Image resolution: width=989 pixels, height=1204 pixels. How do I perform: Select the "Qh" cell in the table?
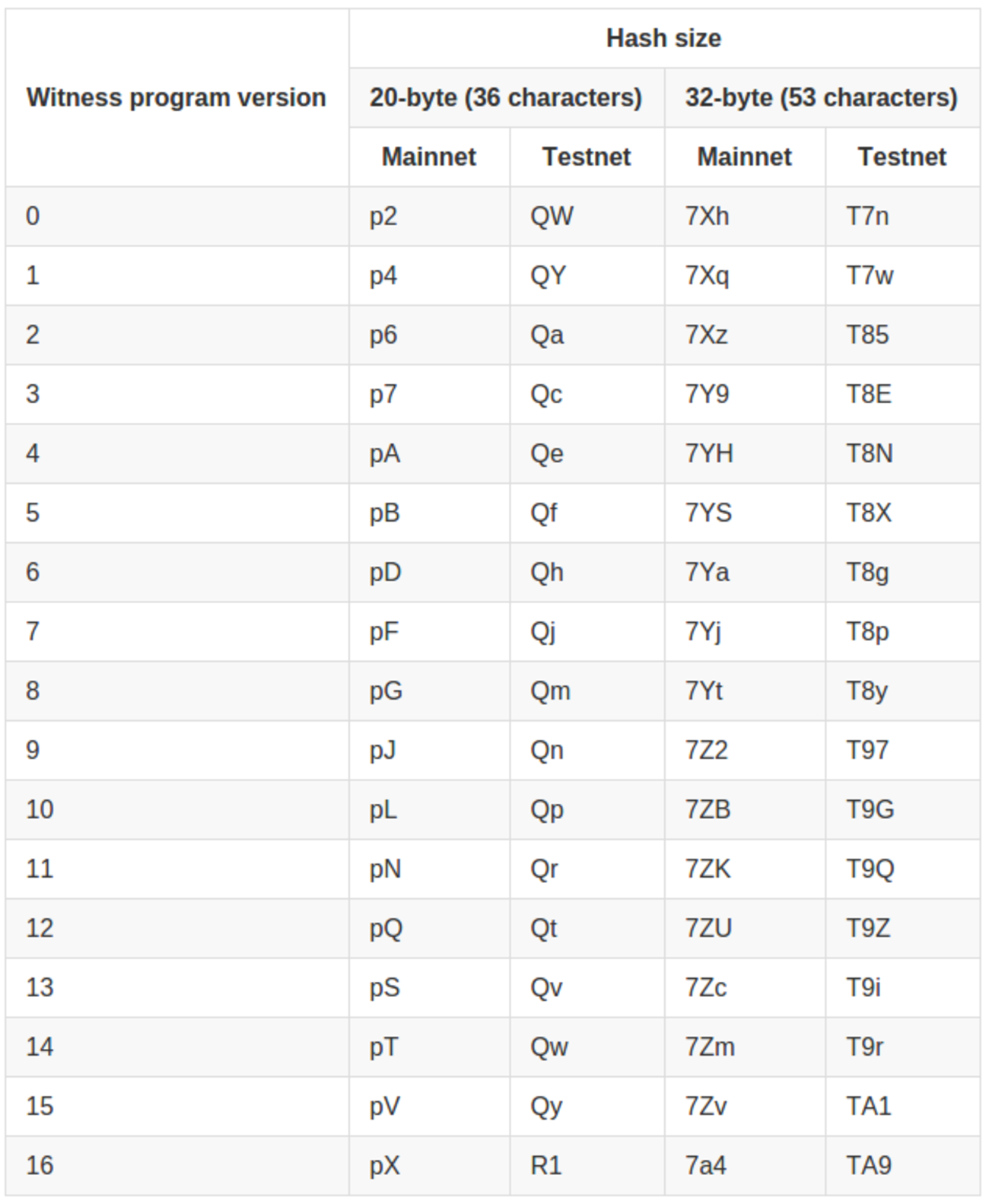pos(547,572)
